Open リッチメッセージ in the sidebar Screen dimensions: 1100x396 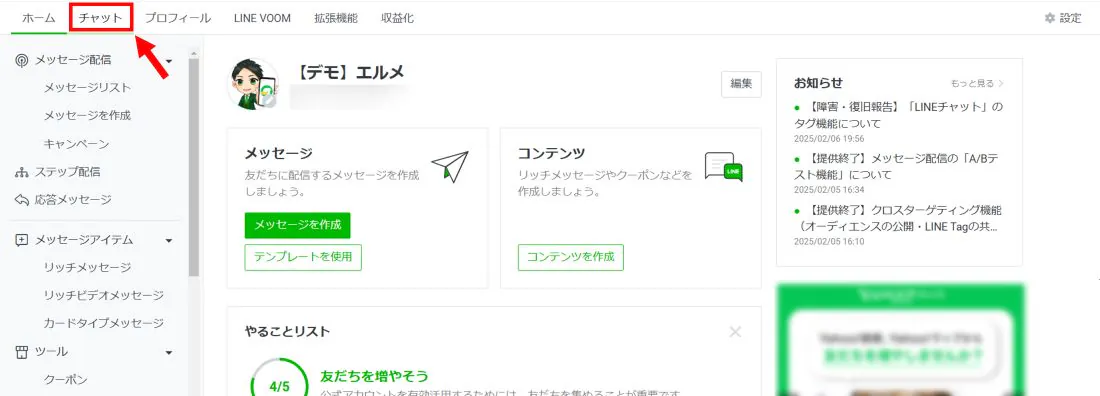pyautogui.click(x=87, y=268)
